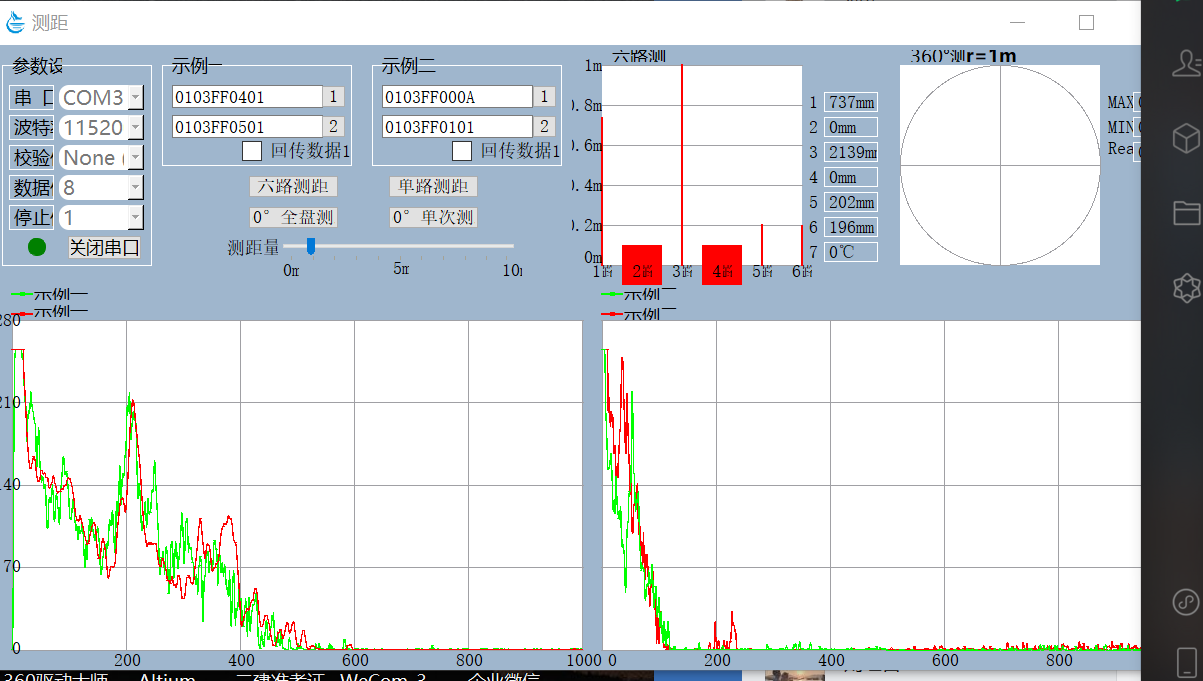Start 六路测距 six-channel measurement
The width and height of the screenshot is (1203, 681).
[293, 186]
